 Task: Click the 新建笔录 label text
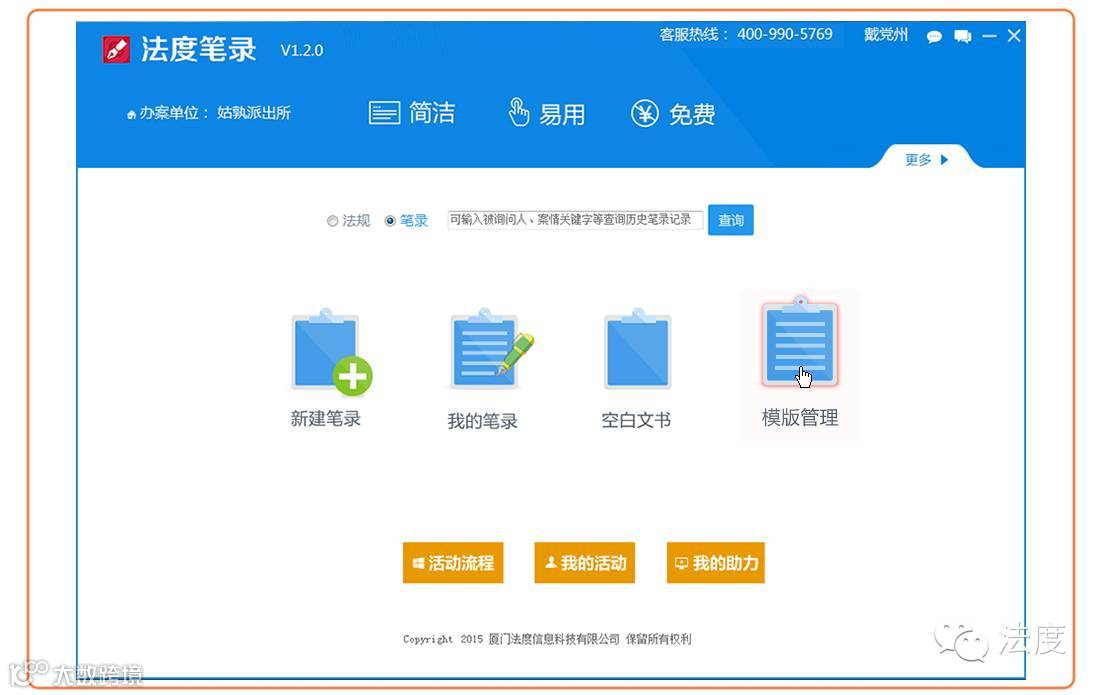pyautogui.click(x=326, y=419)
